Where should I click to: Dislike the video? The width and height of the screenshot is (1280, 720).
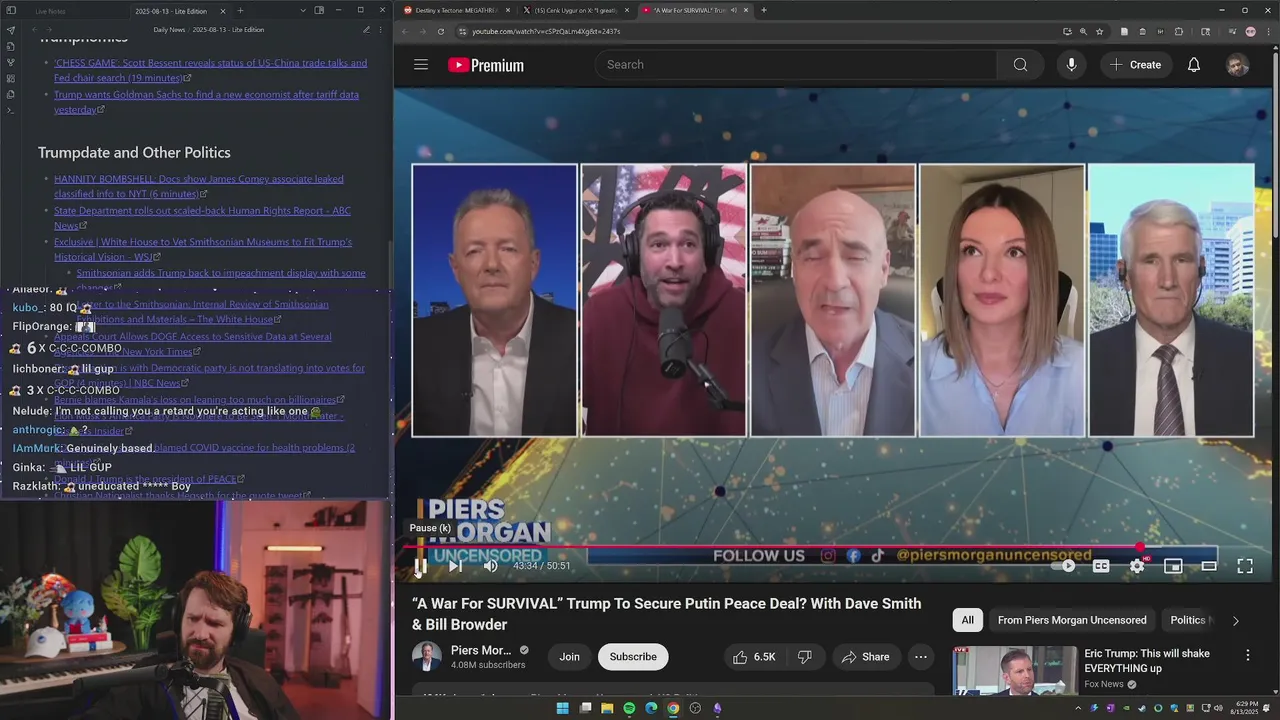pos(804,657)
